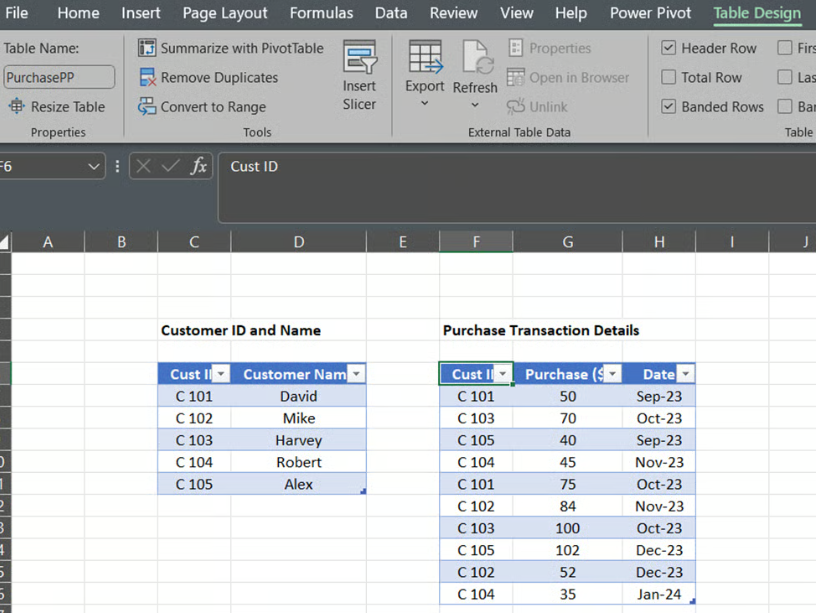The width and height of the screenshot is (816, 613).
Task: Open the Power Pivot tab
Action: (x=650, y=13)
